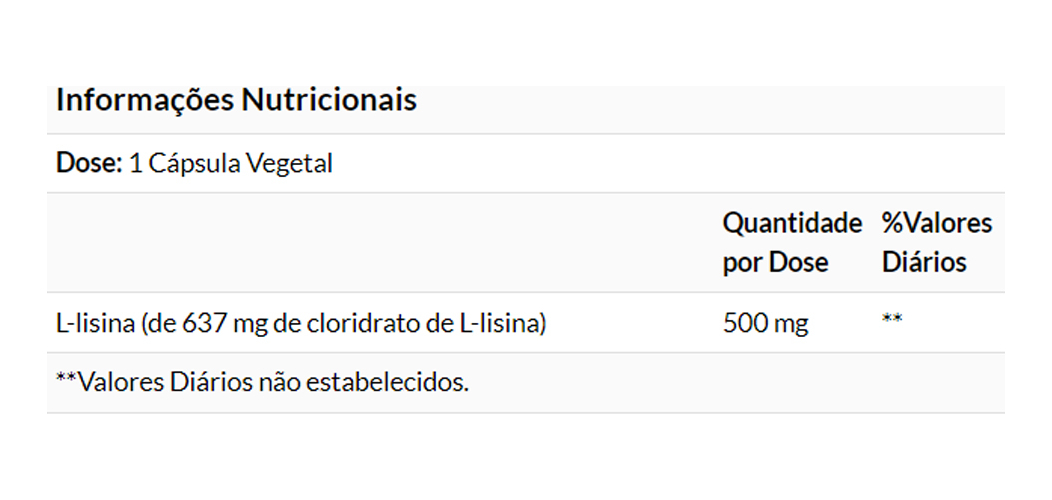
Task: Click the 500 mg amount value
Action: pos(765,323)
